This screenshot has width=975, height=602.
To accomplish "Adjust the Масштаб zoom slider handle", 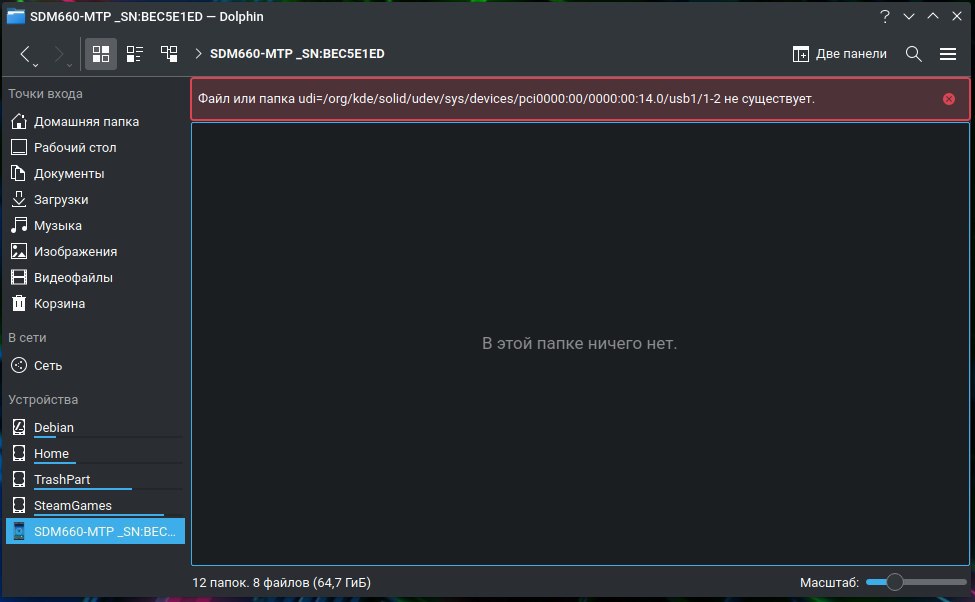I will (x=894, y=582).
